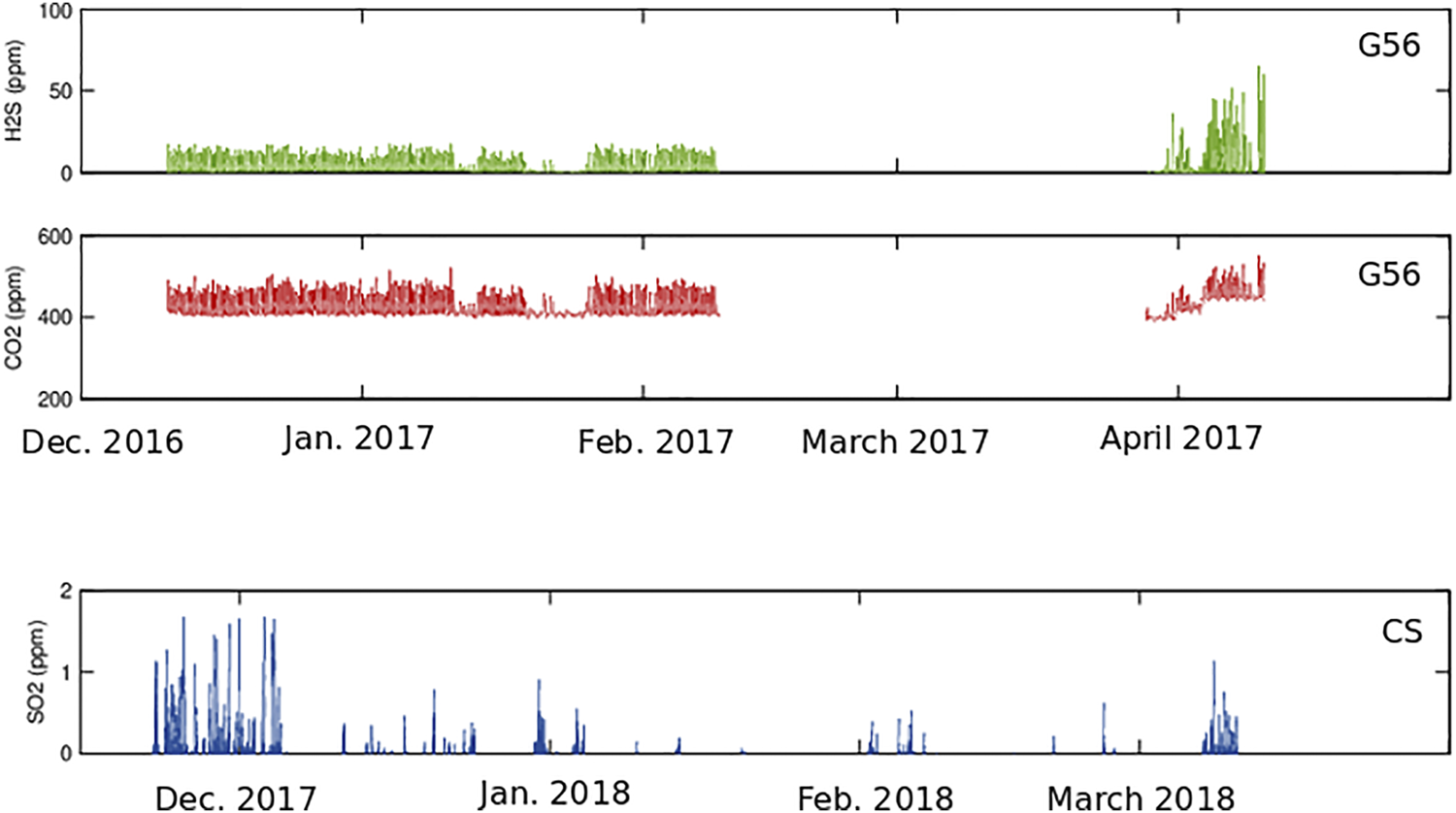Image resolution: width=1456 pixels, height=813 pixels.
Task: Select the CO2 (ppm) axis label
Action: click(x=14, y=315)
